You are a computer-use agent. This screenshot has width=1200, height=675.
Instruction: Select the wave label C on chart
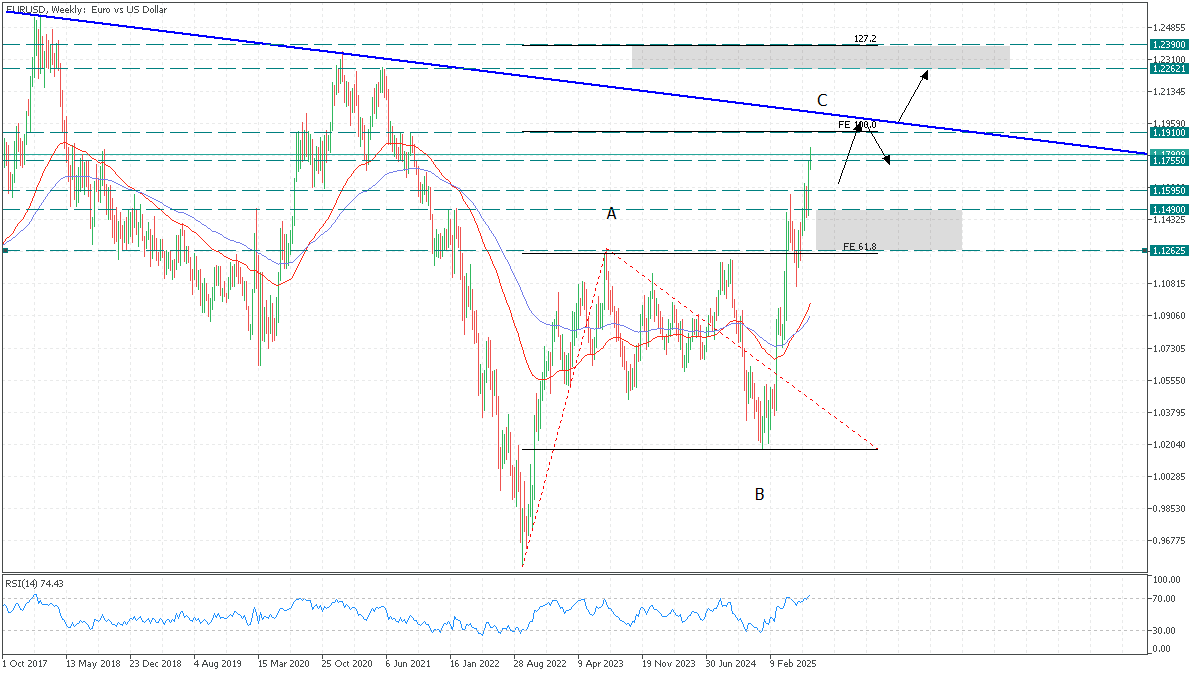coord(822,100)
